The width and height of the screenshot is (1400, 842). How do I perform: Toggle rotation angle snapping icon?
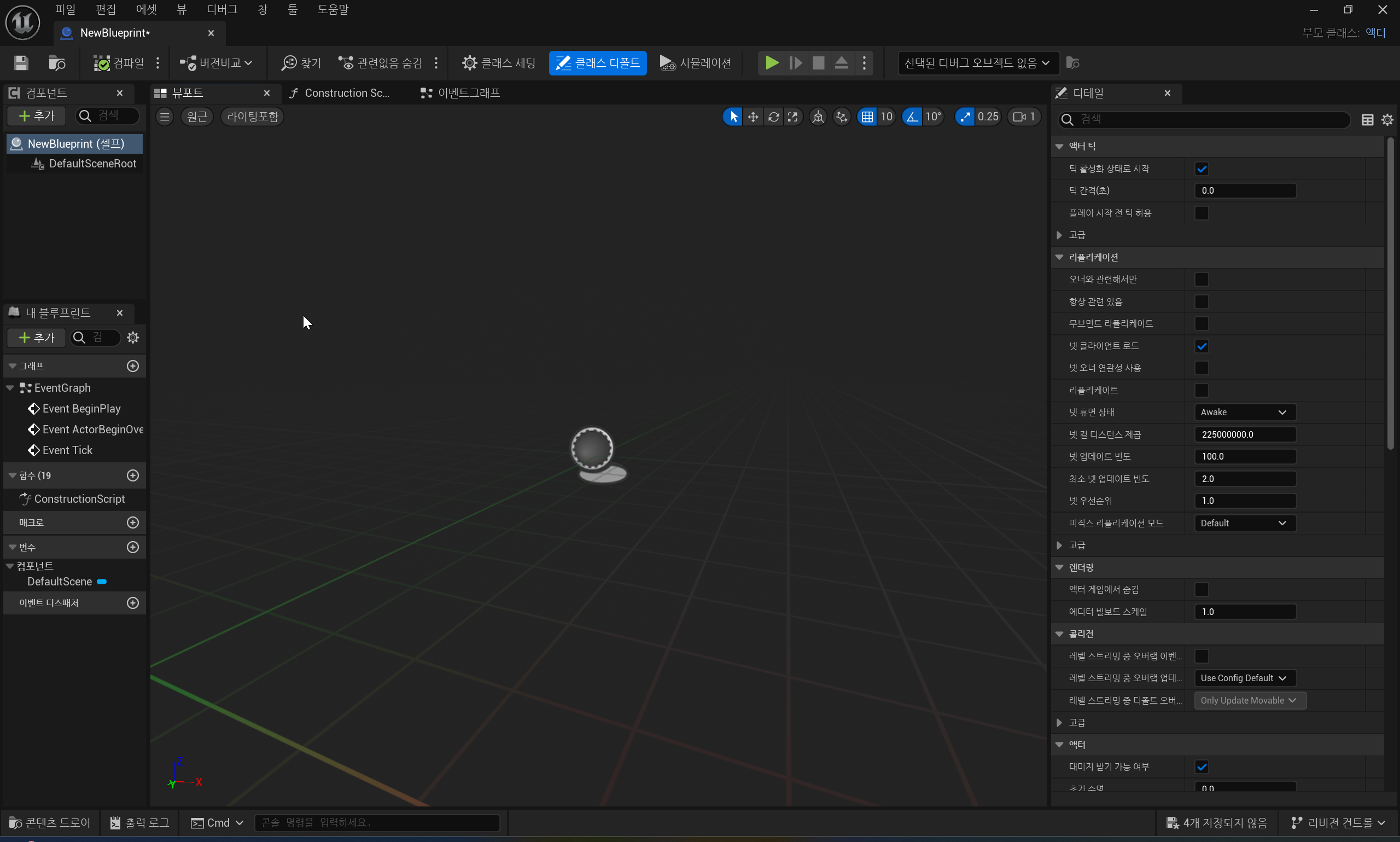click(x=912, y=117)
